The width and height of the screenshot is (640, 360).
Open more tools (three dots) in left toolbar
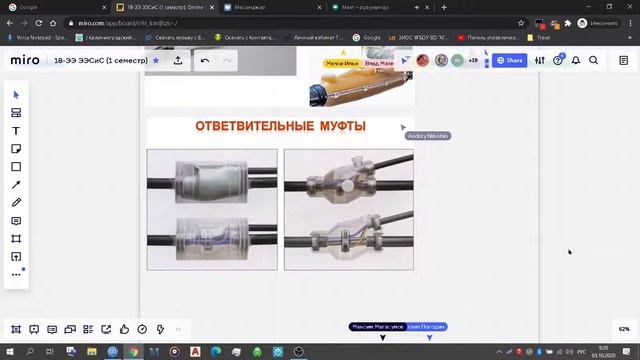(x=16, y=275)
